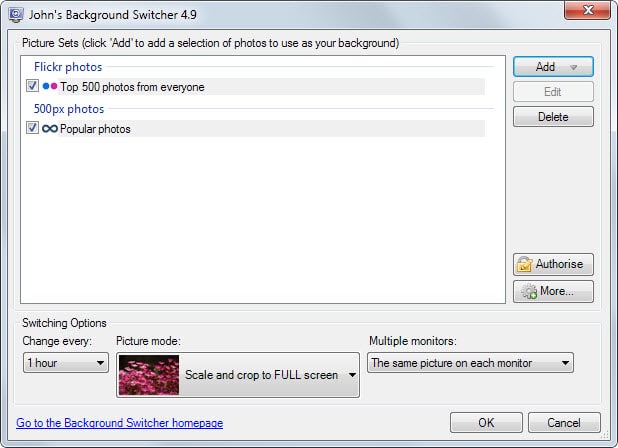The height and width of the screenshot is (448, 618).
Task: Click the Picture Sets instruction label
Action: pos(210,43)
